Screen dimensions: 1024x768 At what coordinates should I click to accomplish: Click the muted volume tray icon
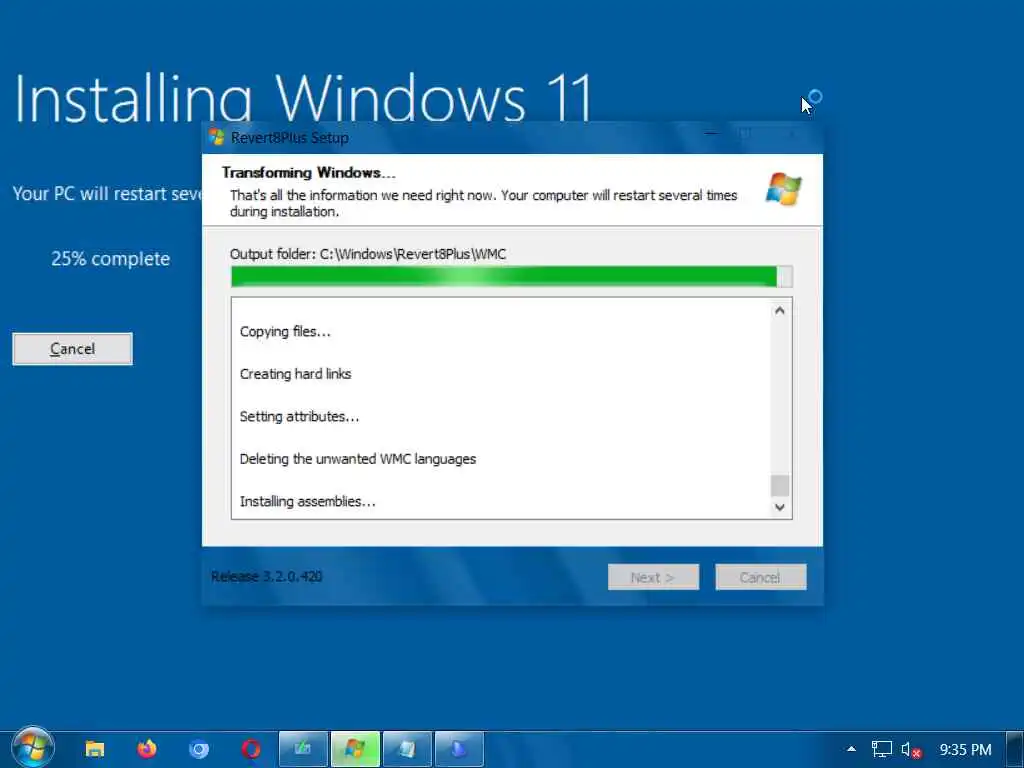911,750
